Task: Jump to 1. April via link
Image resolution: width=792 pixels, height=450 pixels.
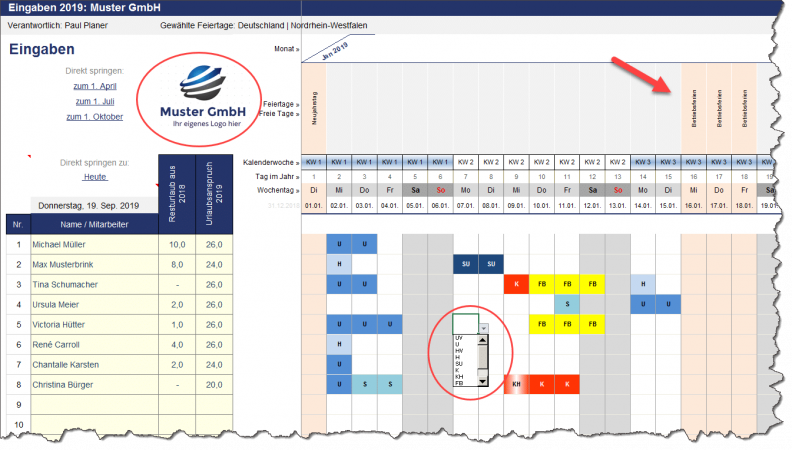Action: coord(95,86)
